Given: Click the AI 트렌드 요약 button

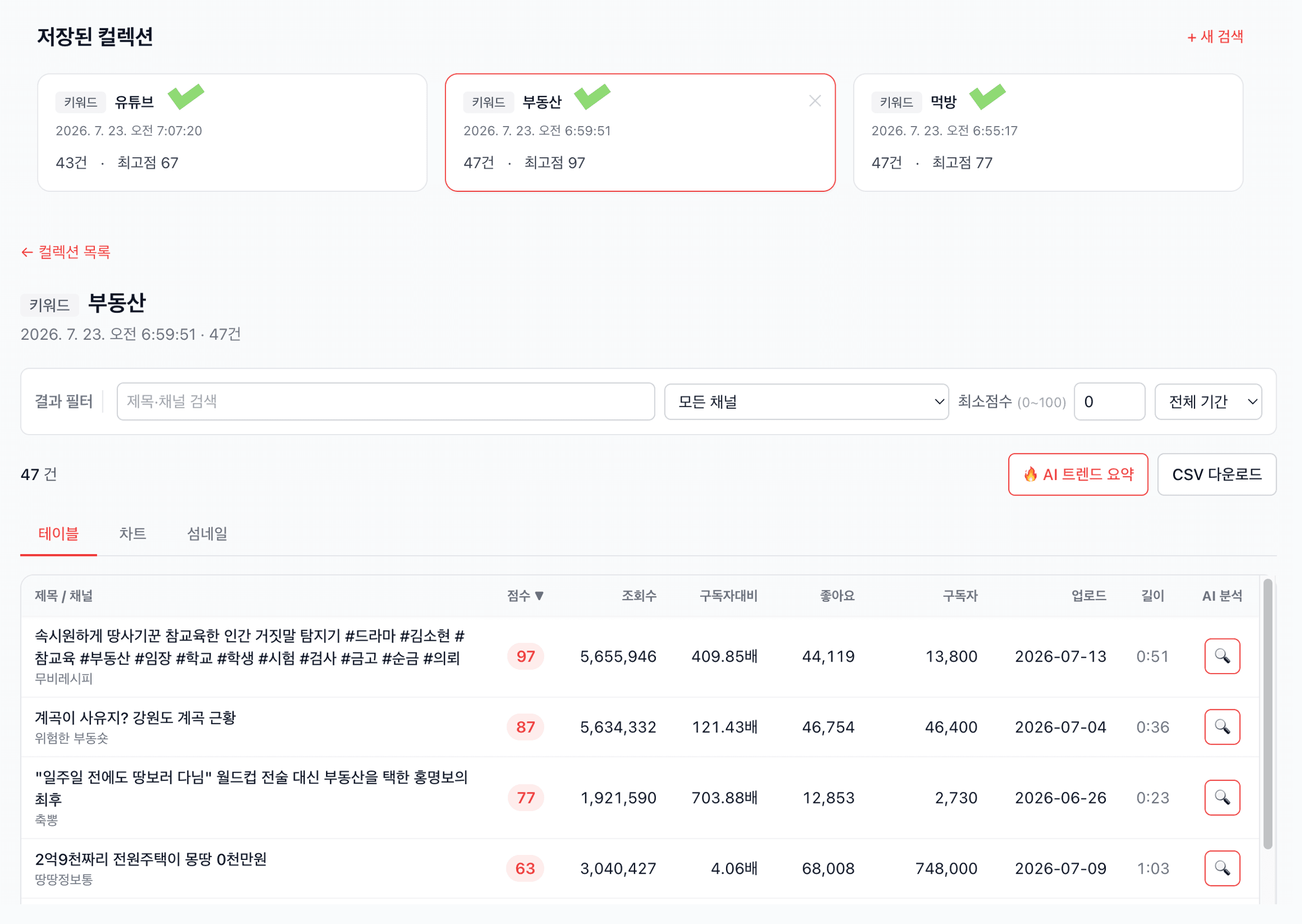Looking at the screenshot, I should click(1078, 474).
